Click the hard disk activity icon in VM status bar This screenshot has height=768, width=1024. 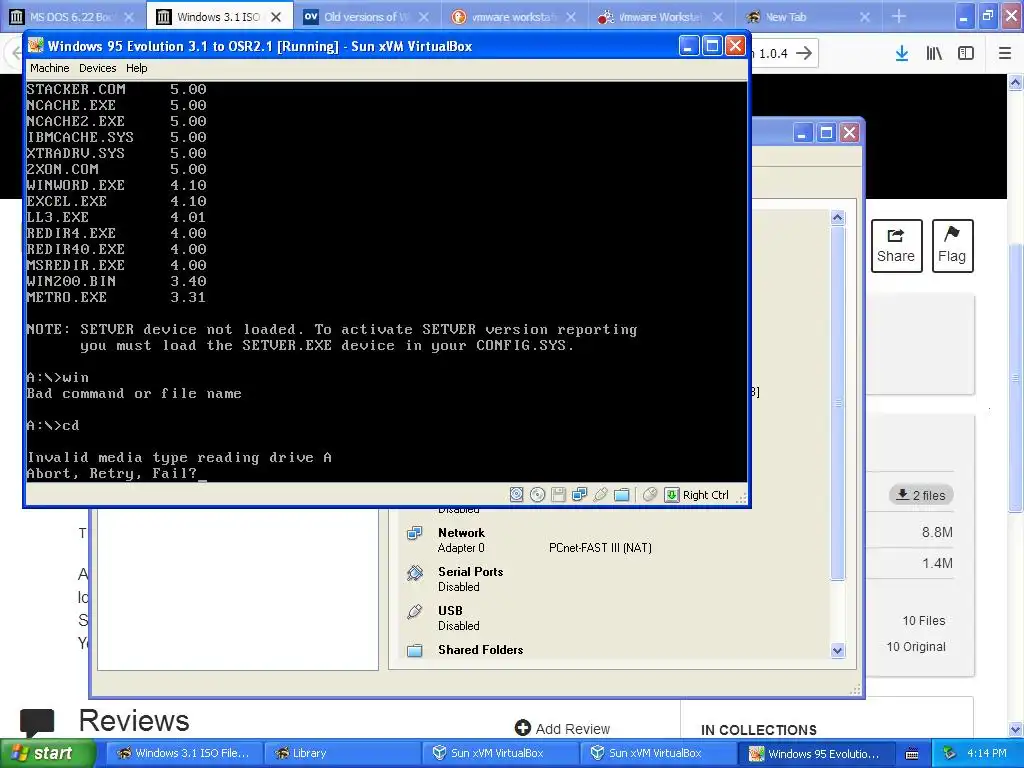[517, 495]
